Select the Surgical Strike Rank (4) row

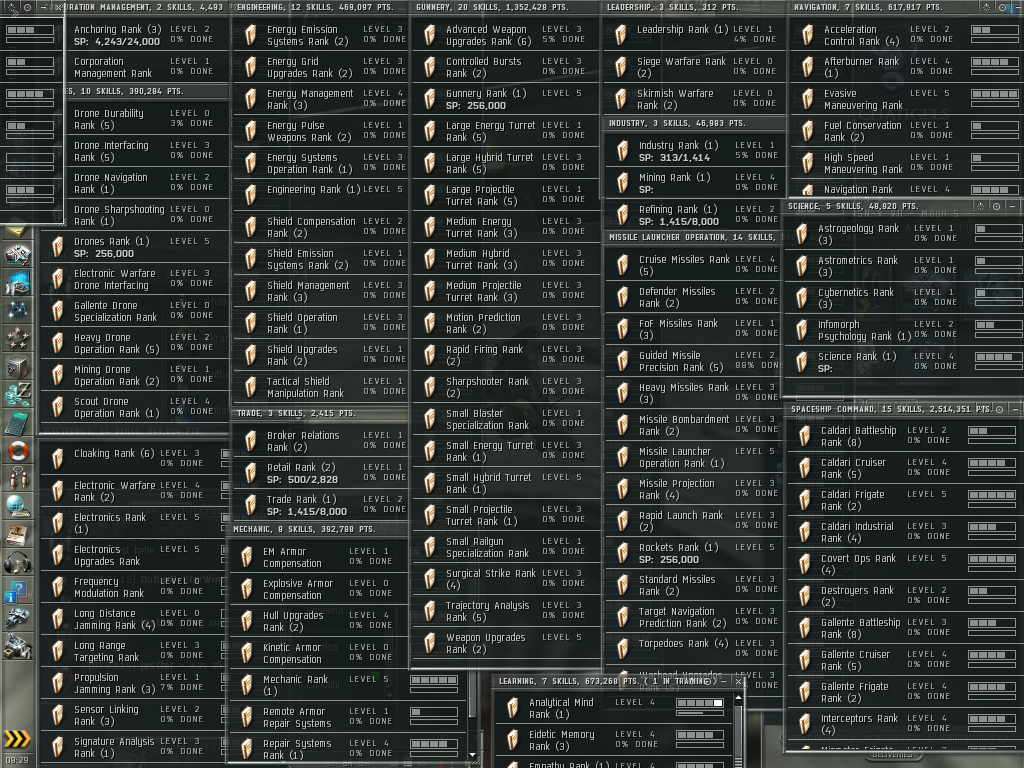tap(506, 579)
